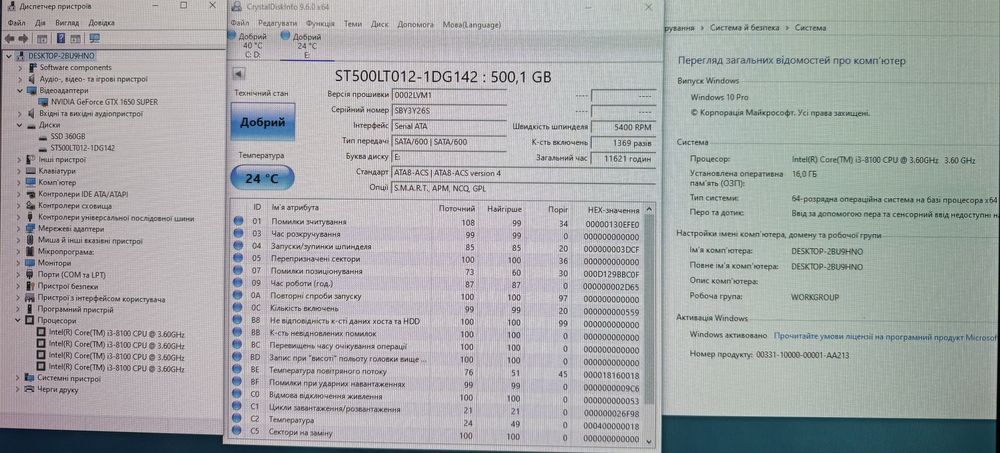Open the Теми menu in CrystalDiskInfo
The image size is (1000, 453).
pyautogui.click(x=353, y=24)
